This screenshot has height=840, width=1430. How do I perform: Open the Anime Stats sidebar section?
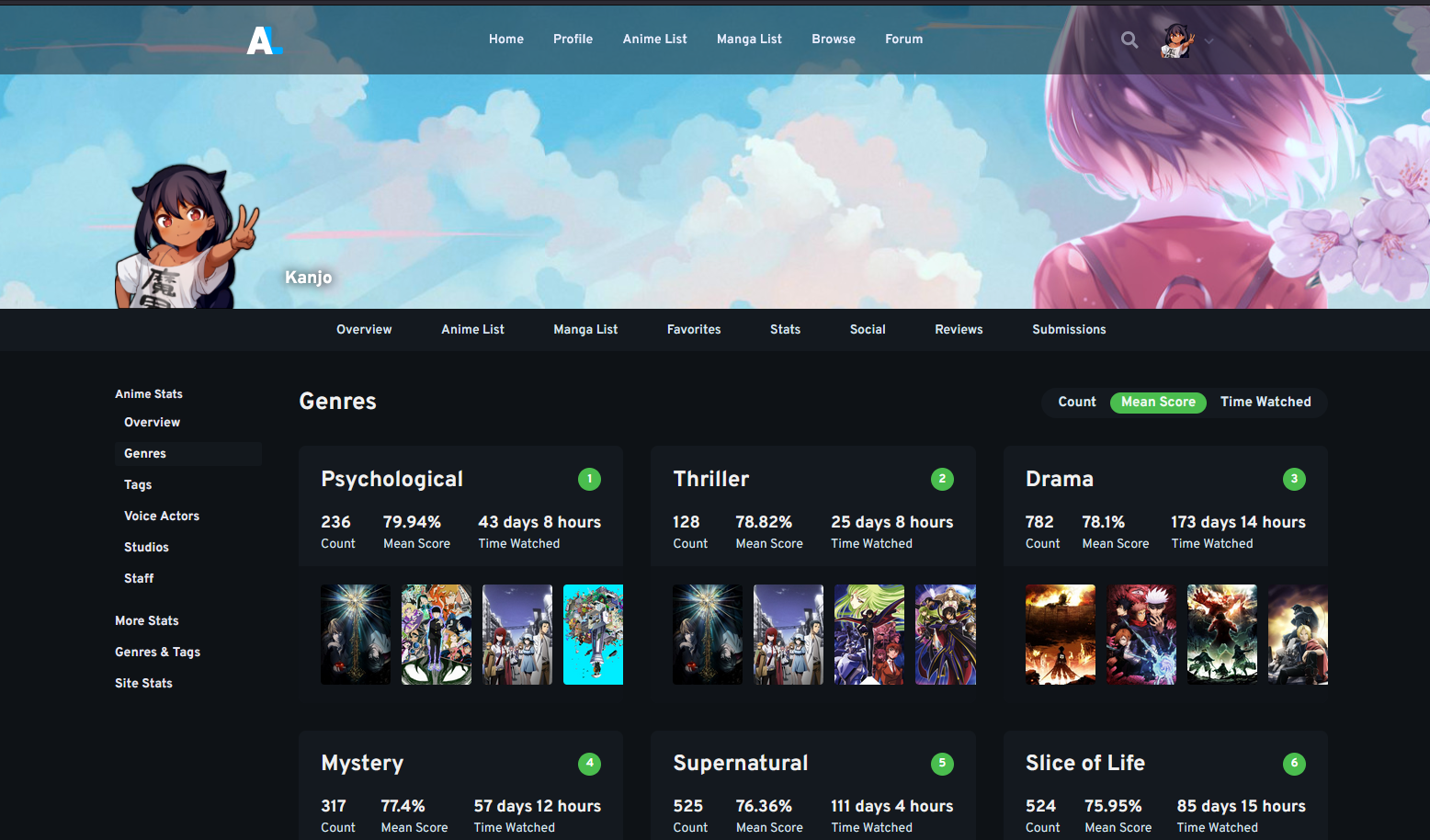click(149, 393)
